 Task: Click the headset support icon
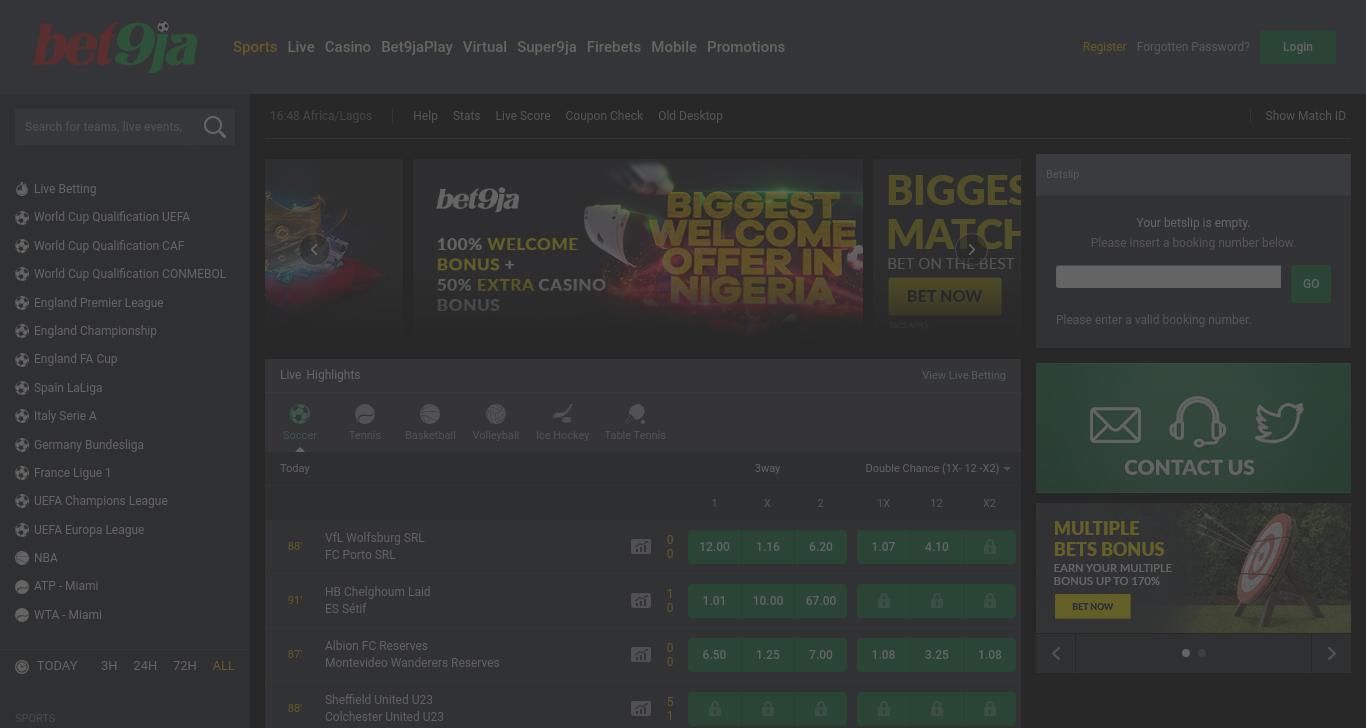click(x=1197, y=421)
